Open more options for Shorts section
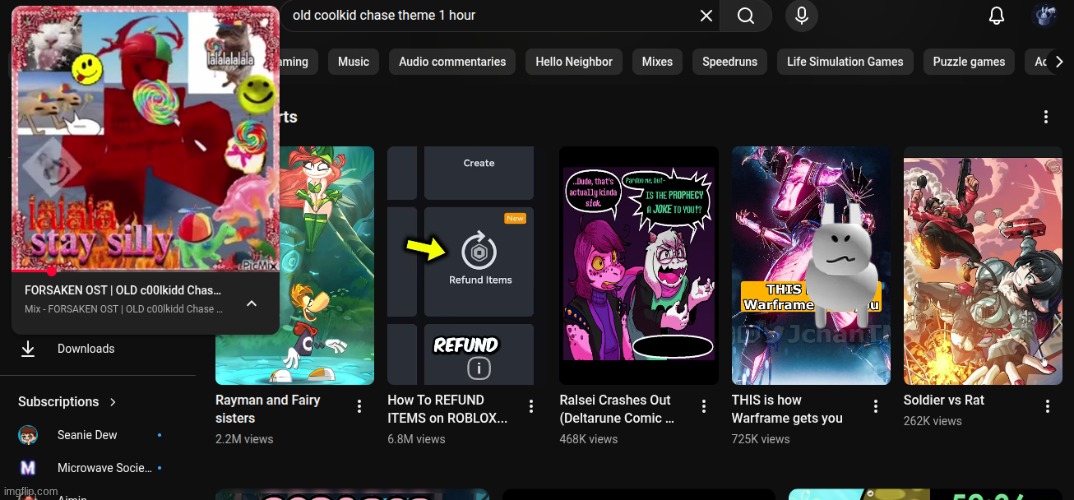The image size is (1074, 500). click(1046, 117)
